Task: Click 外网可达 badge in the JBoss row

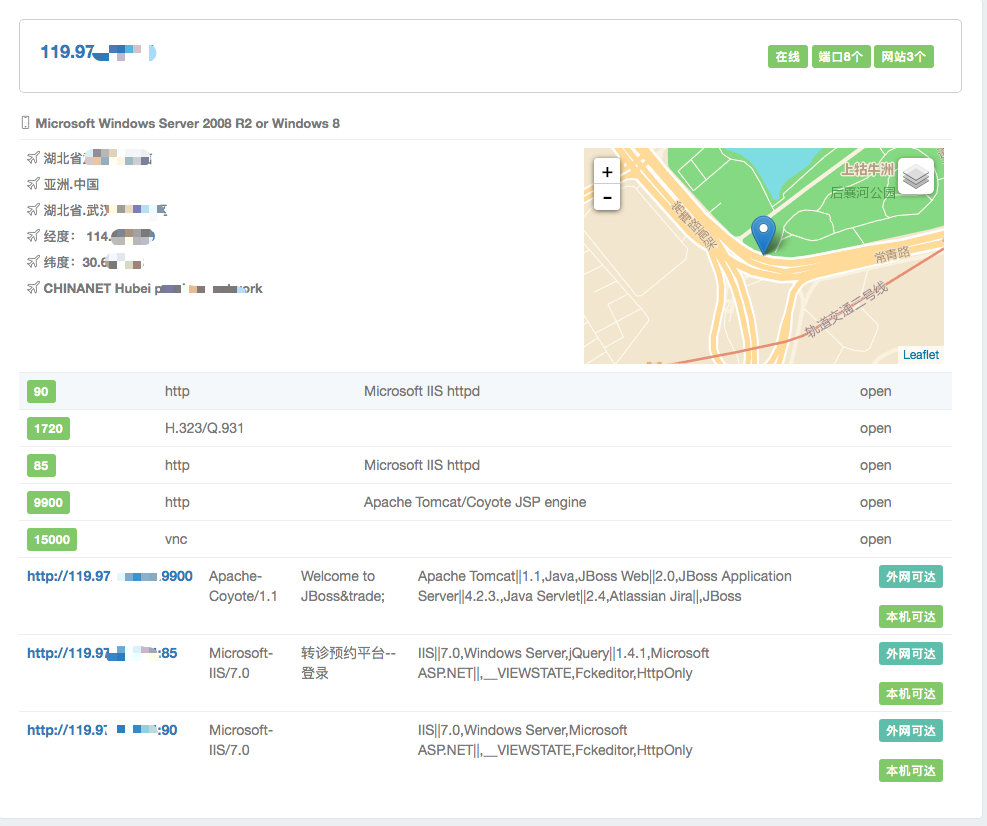Action: (x=910, y=576)
